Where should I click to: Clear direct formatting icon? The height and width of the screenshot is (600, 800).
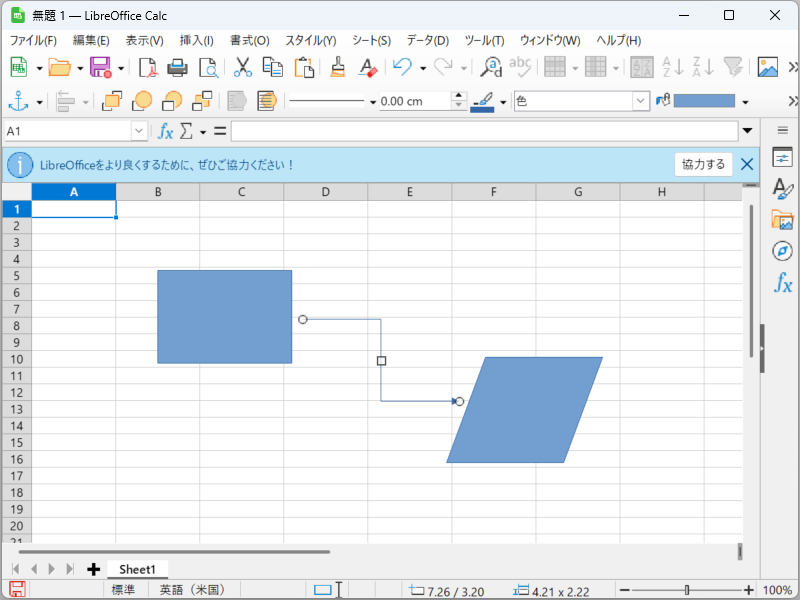[x=367, y=67]
